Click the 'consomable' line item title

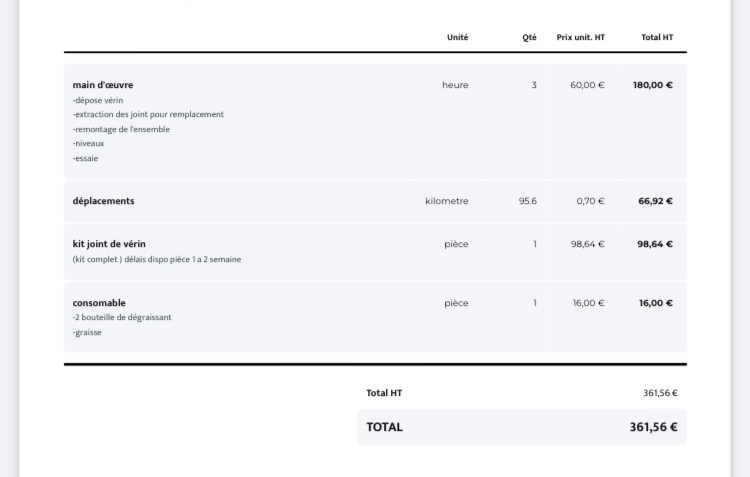pos(99,303)
